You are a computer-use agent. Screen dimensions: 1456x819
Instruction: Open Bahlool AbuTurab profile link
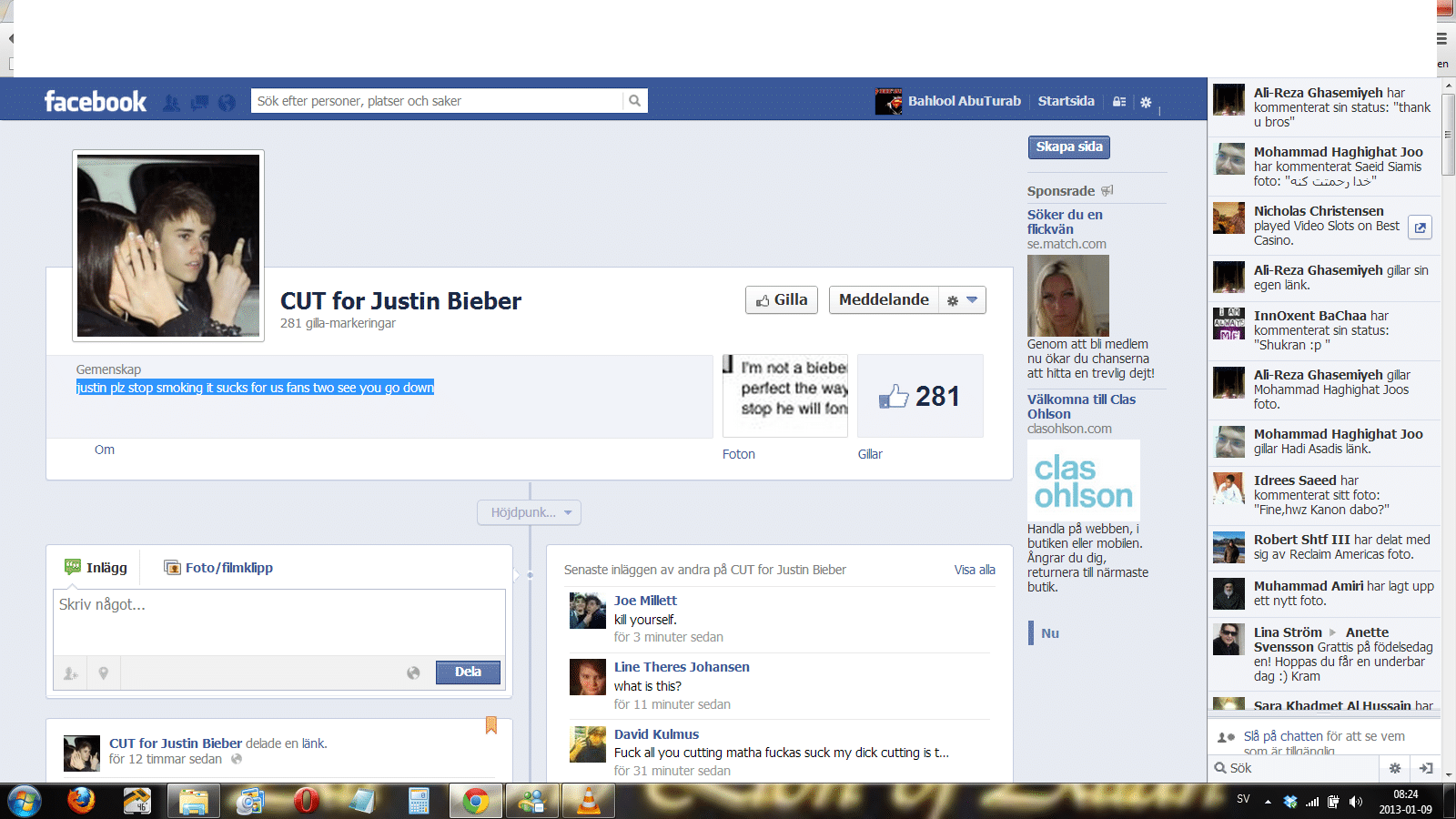(965, 101)
